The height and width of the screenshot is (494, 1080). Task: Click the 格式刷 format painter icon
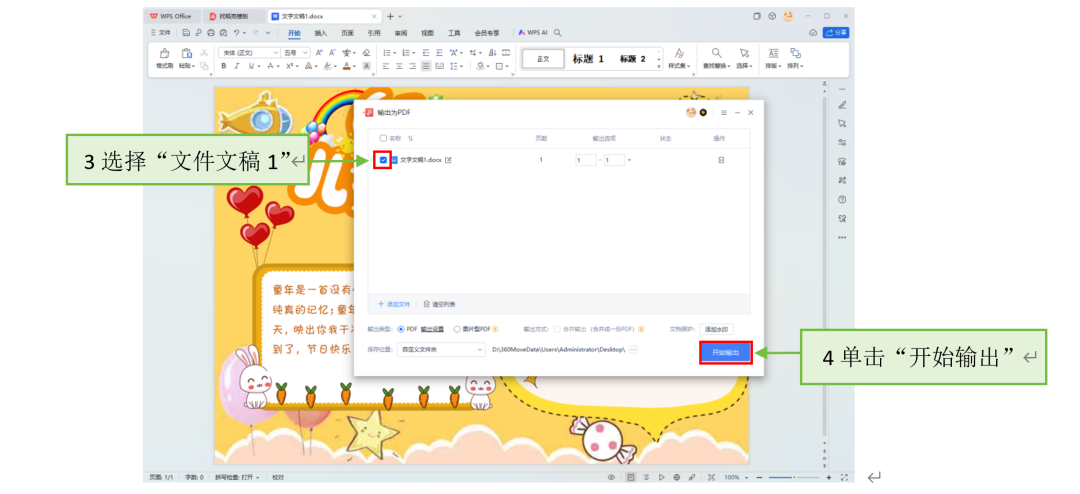(164, 53)
